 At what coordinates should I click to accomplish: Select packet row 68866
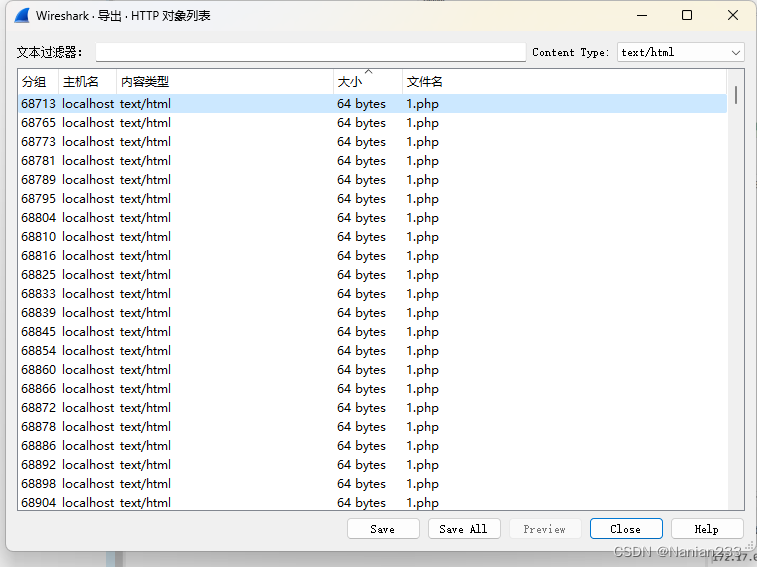tap(372, 389)
